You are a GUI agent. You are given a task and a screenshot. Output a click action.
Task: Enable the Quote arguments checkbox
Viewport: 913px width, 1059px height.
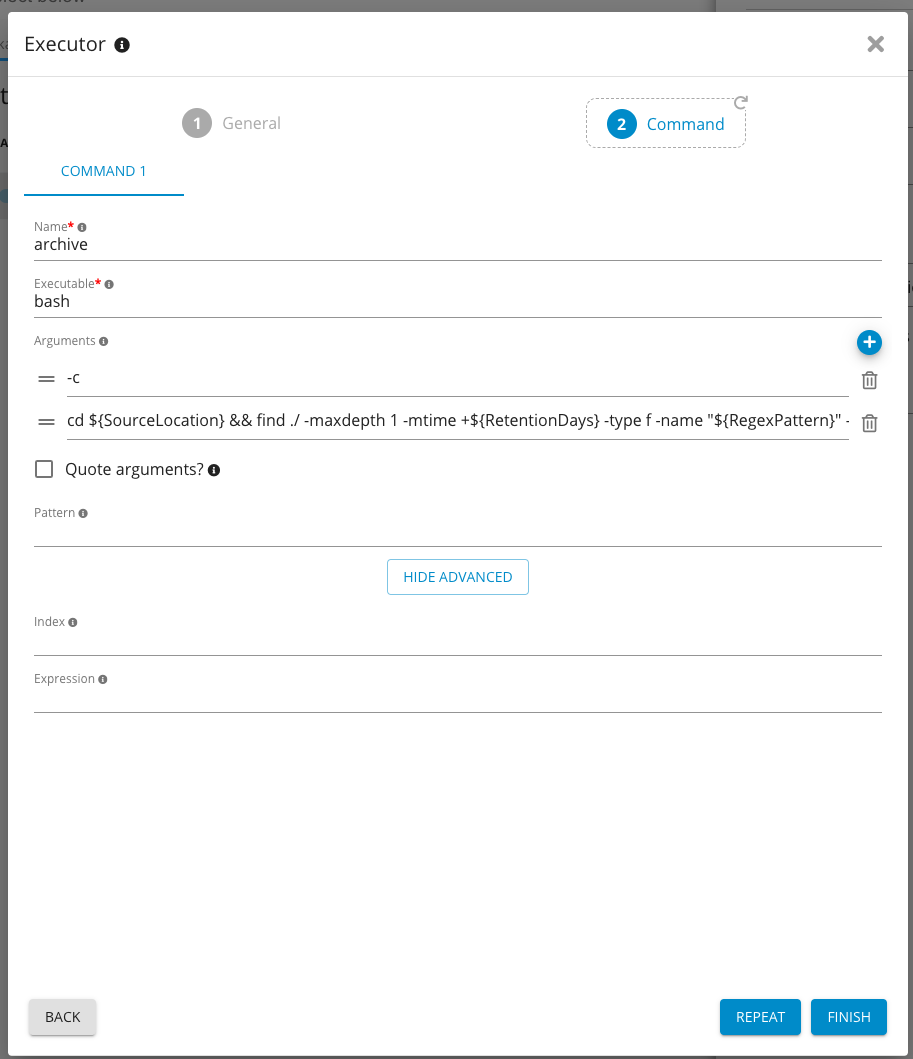[x=44, y=469]
